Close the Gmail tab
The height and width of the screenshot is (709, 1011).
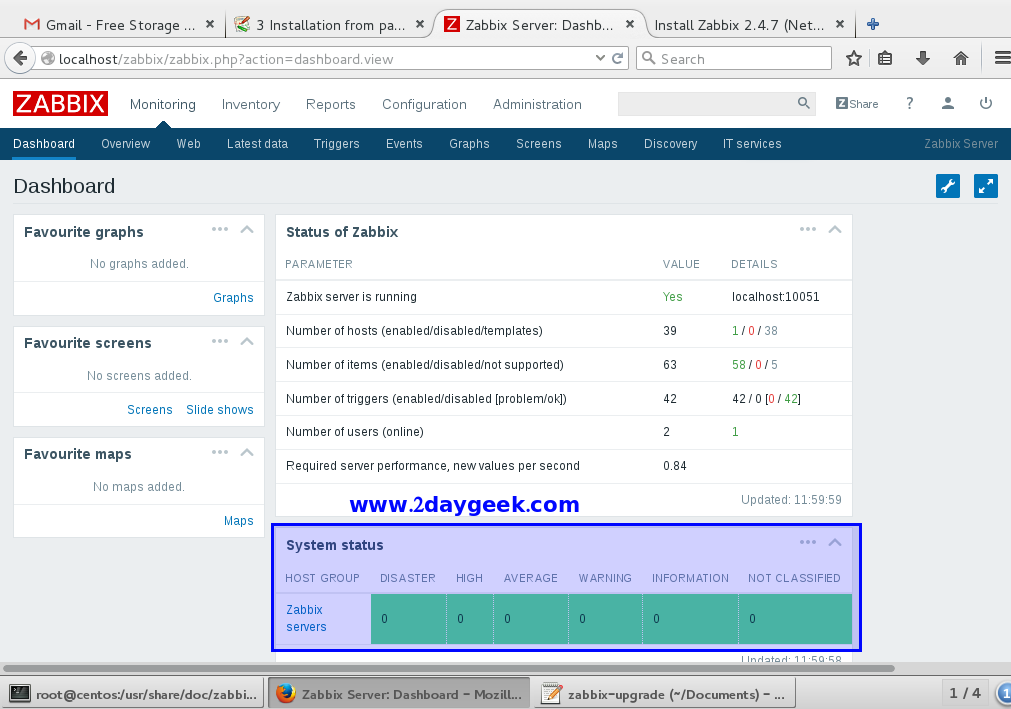[x=210, y=24]
